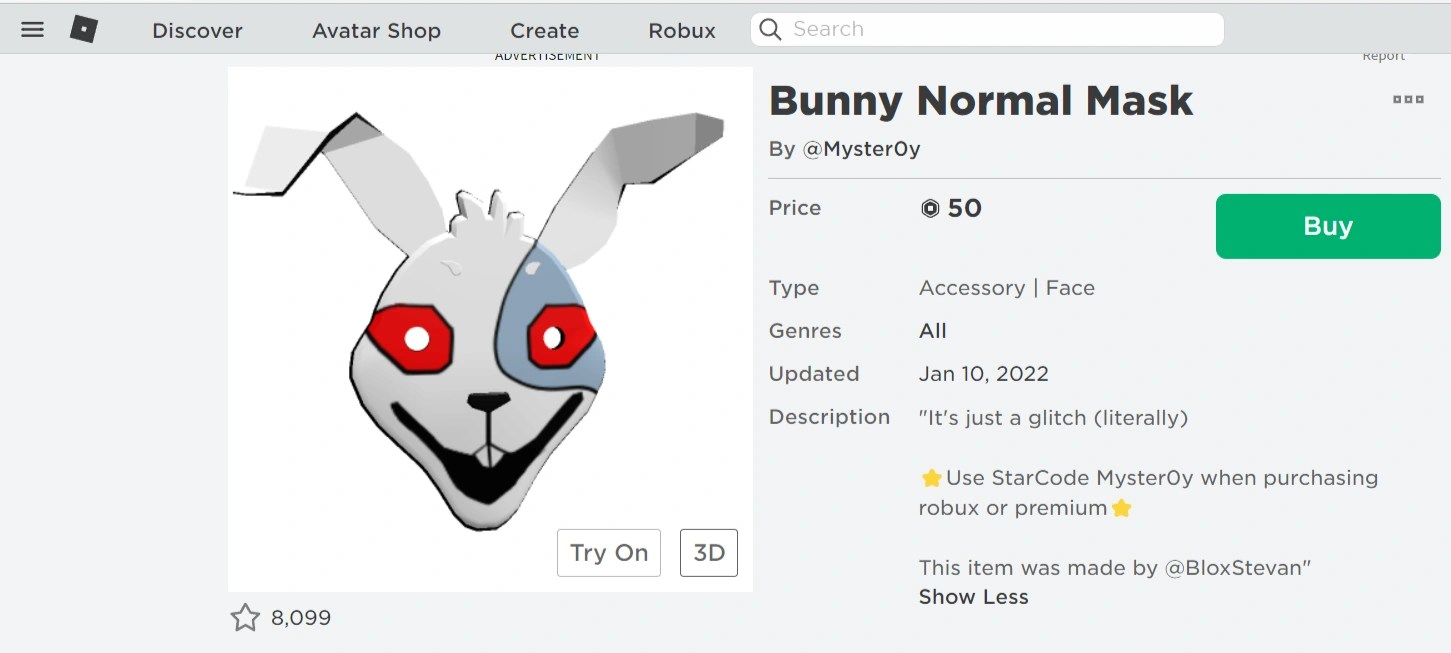Open the Discover menu item
Viewport: 1451px width, 653px height.
[196, 31]
